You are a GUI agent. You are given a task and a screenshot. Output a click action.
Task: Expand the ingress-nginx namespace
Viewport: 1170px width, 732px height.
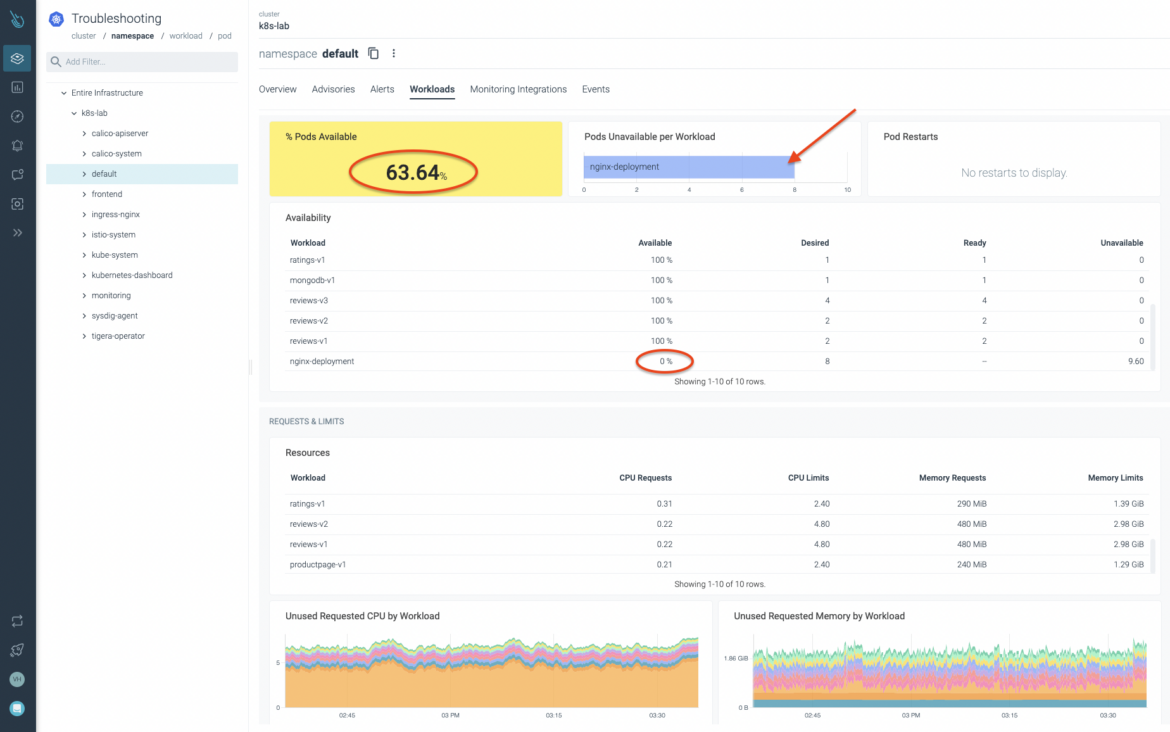pyautogui.click(x=84, y=214)
